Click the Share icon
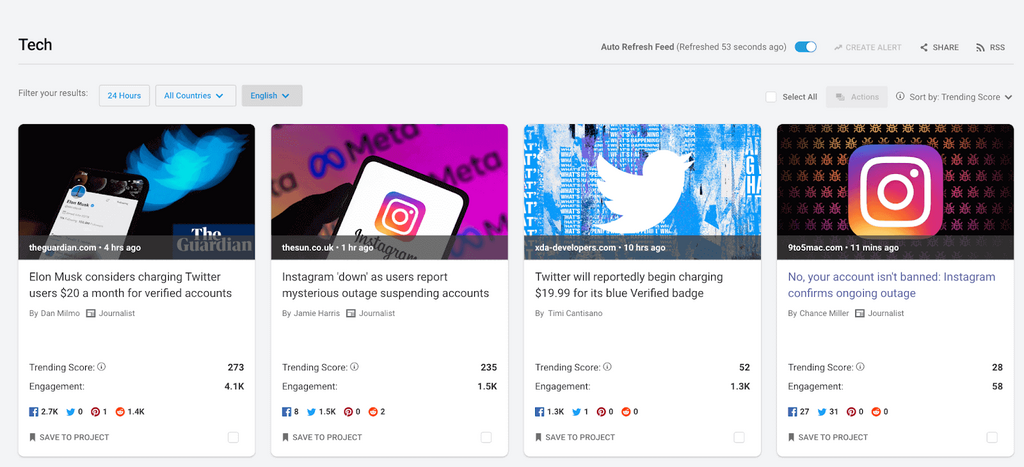Viewport: 1024px width, 467px height. point(924,48)
